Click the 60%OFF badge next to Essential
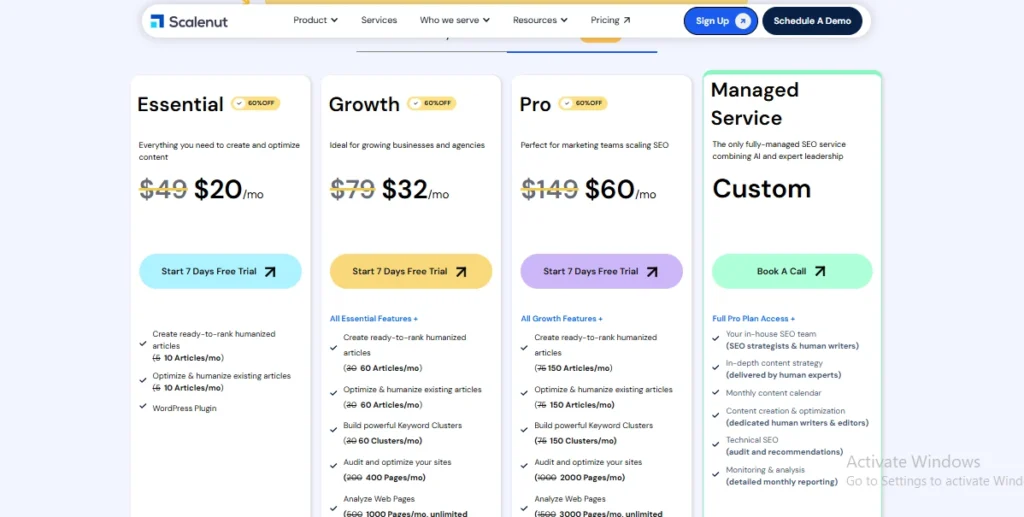The width and height of the screenshot is (1024, 517). click(x=255, y=103)
